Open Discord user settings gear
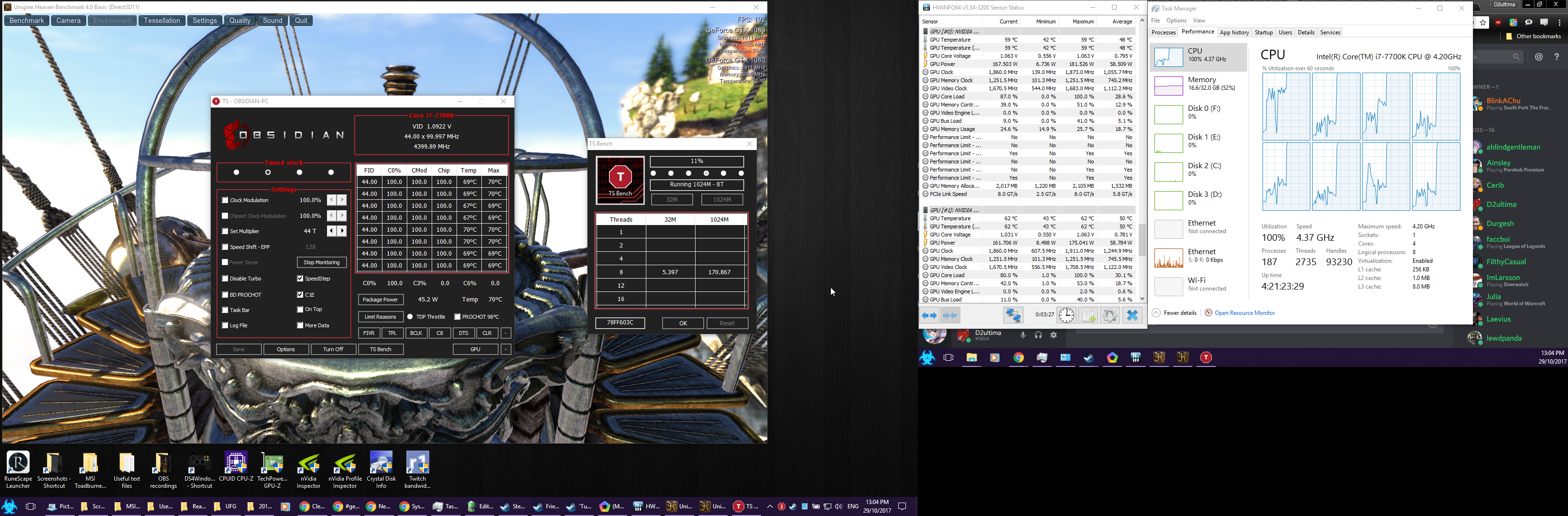1568x516 pixels. (1054, 335)
